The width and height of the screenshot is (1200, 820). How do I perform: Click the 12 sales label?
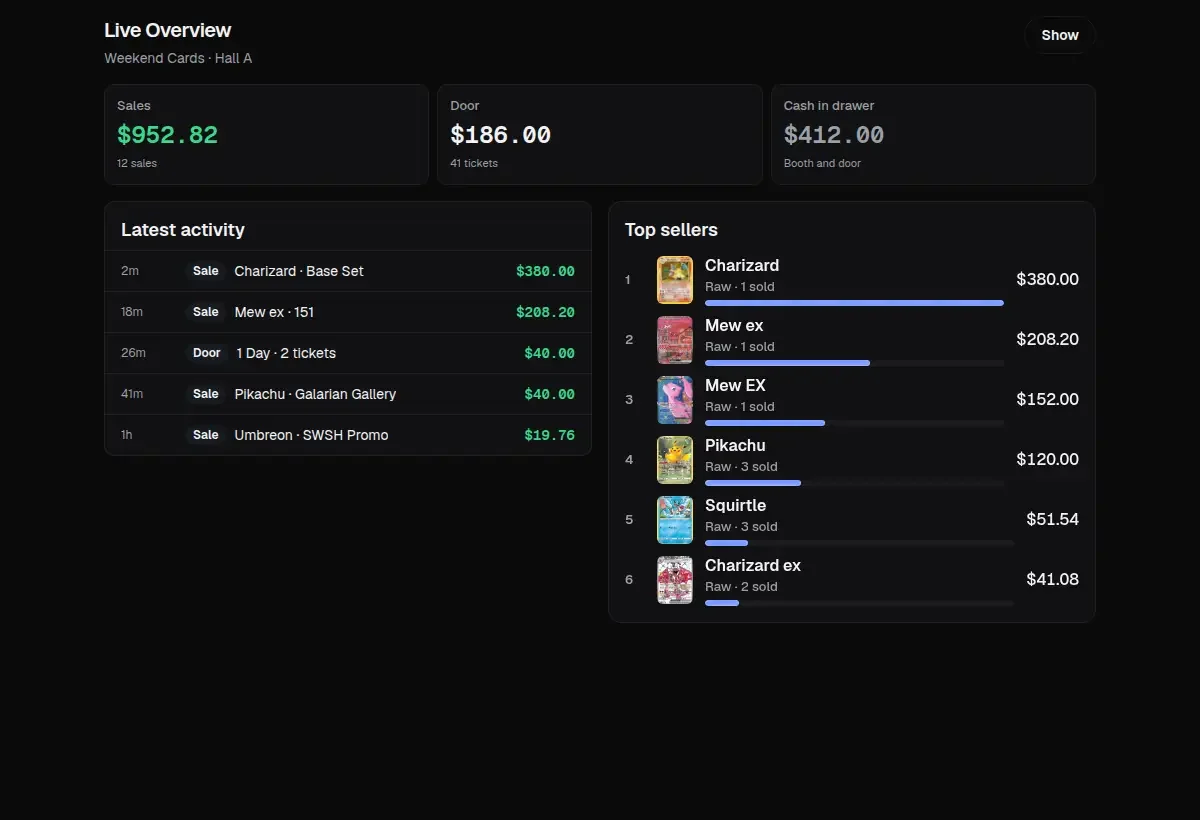click(137, 163)
